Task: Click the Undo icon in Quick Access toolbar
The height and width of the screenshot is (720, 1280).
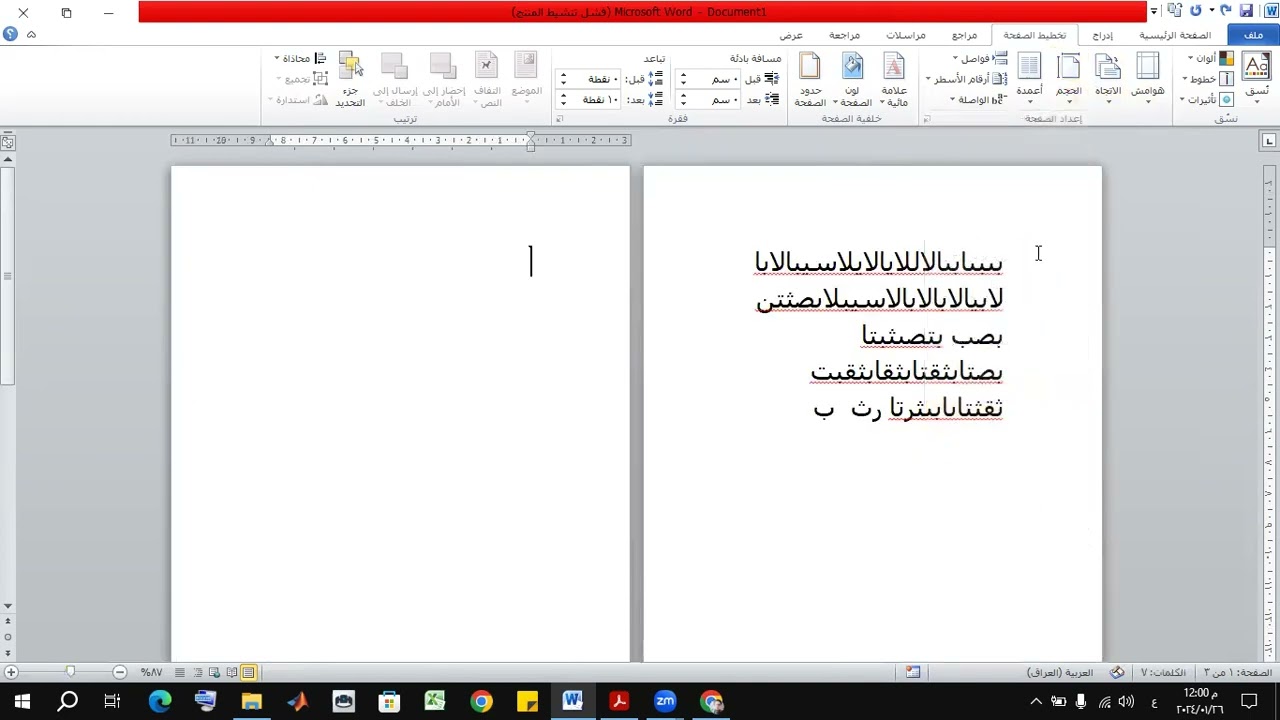Action: (x=1225, y=11)
